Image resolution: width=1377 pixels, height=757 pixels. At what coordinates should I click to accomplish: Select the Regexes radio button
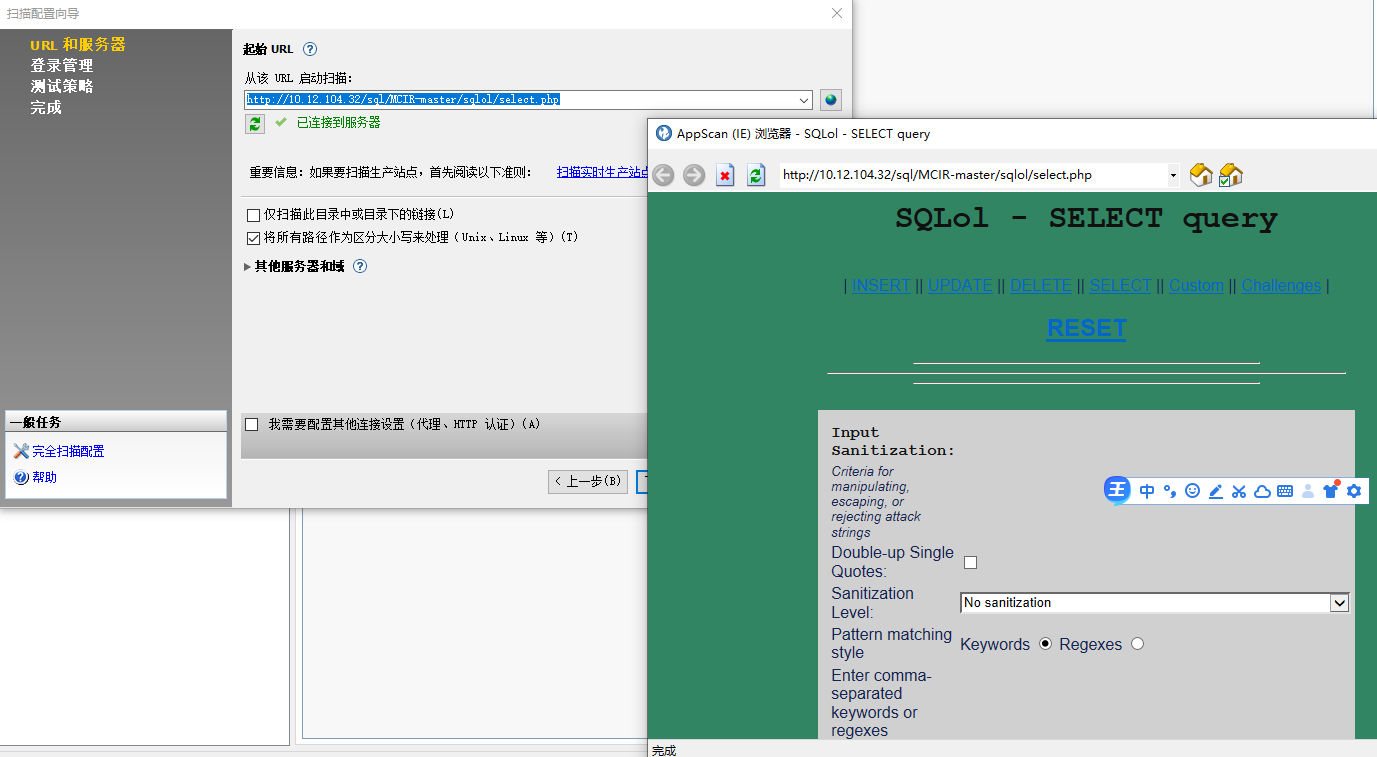pos(1137,644)
